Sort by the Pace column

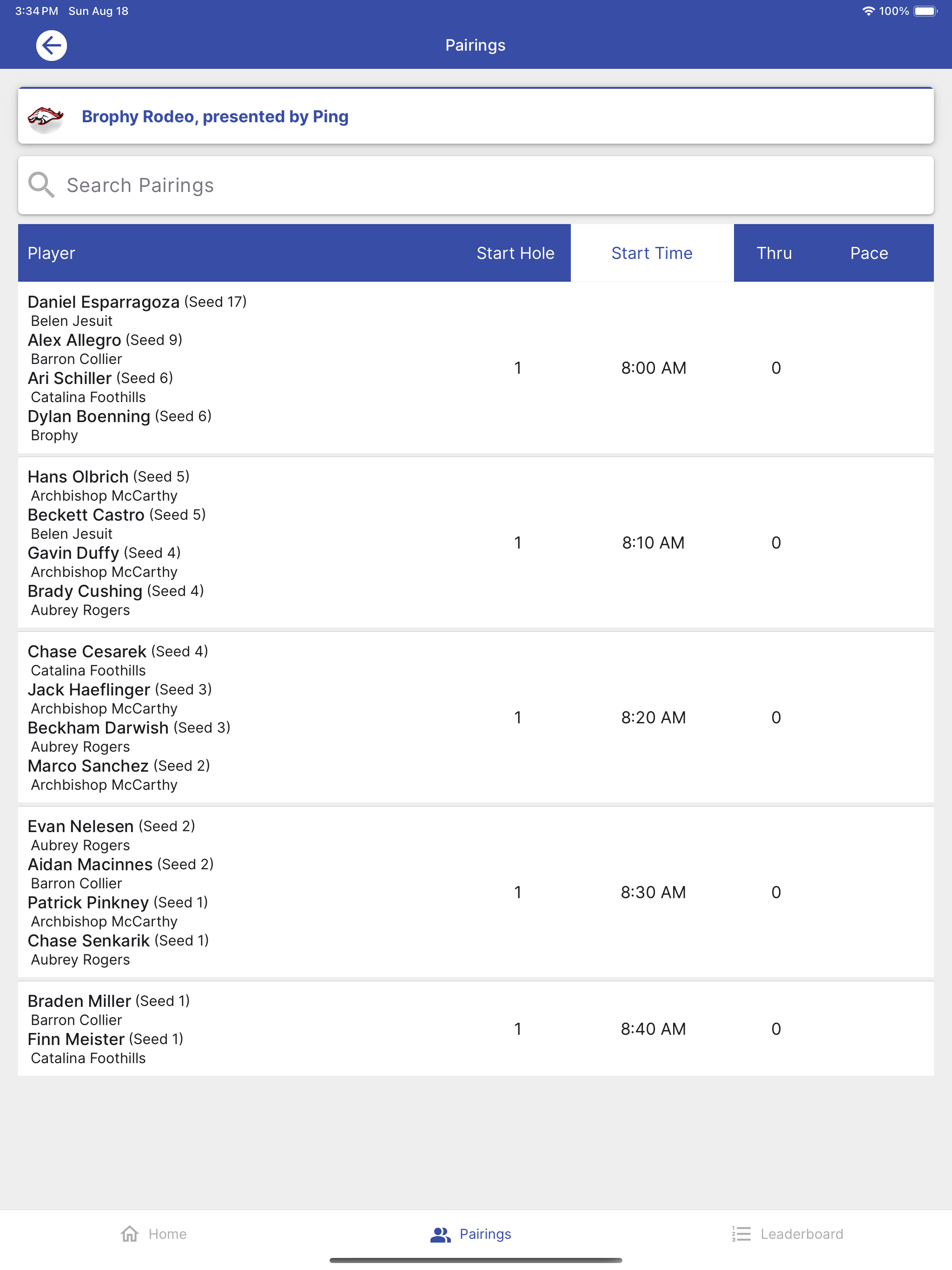click(x=869, y=253)
